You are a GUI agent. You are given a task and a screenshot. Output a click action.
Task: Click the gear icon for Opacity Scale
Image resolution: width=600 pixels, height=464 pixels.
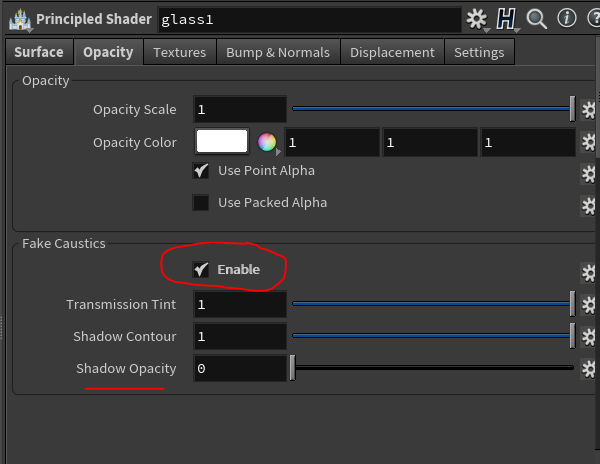click(589, 110)
